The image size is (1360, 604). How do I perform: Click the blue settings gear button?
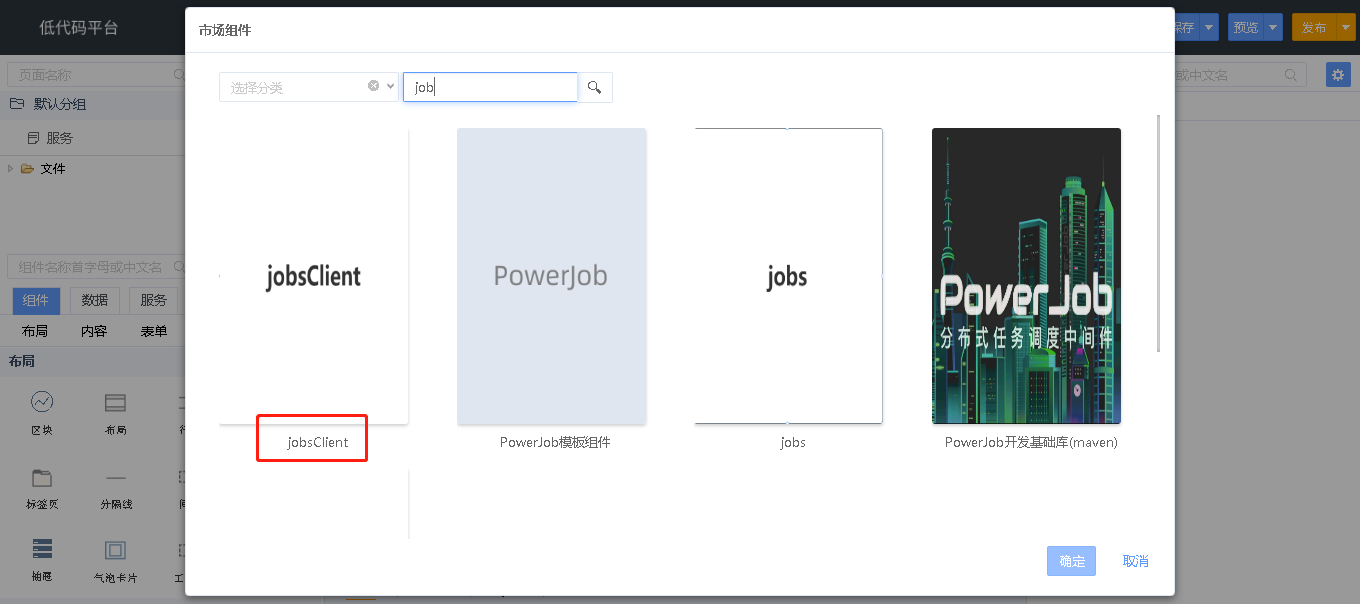(x=1338, y=74)
